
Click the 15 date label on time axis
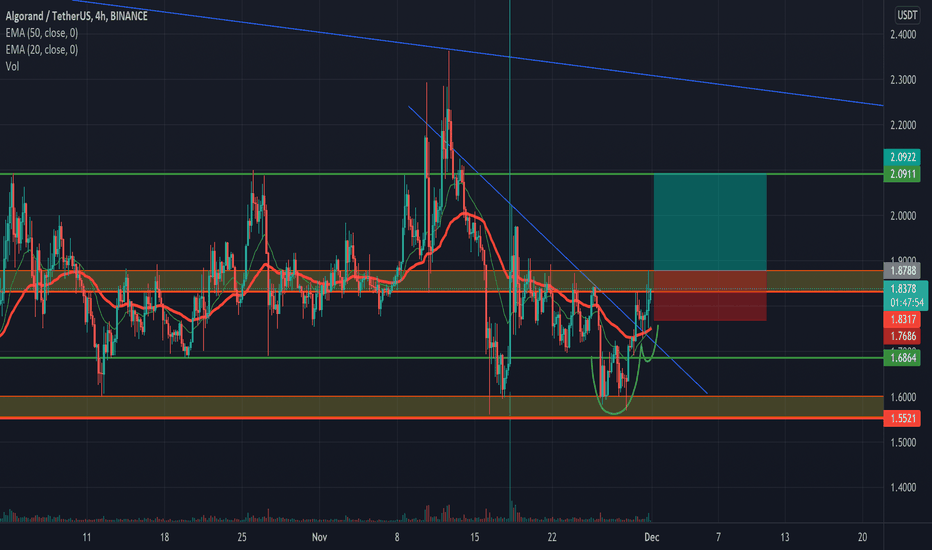click(474, 538)
